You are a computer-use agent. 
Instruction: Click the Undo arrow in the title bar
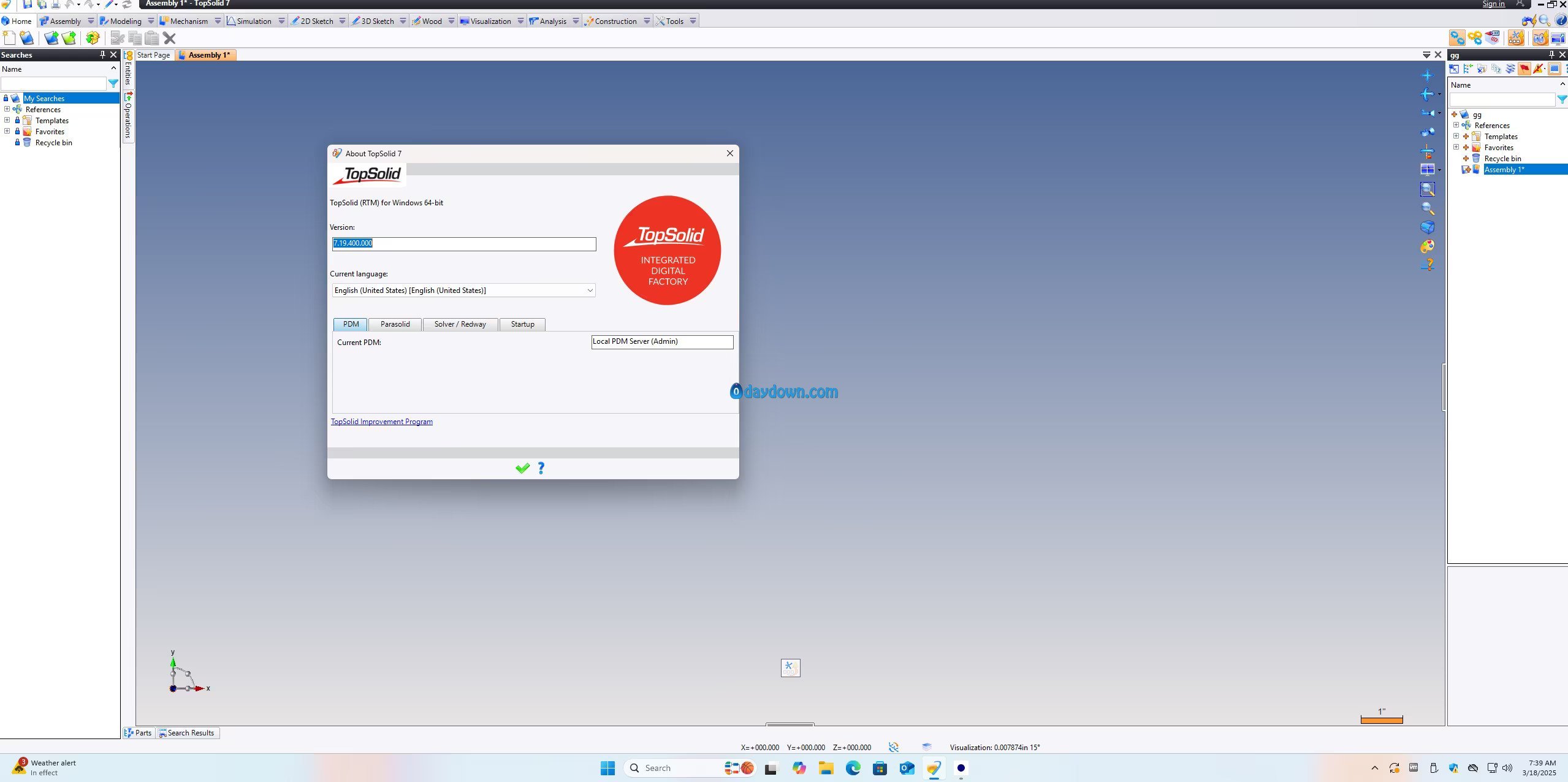pos(69,4)
